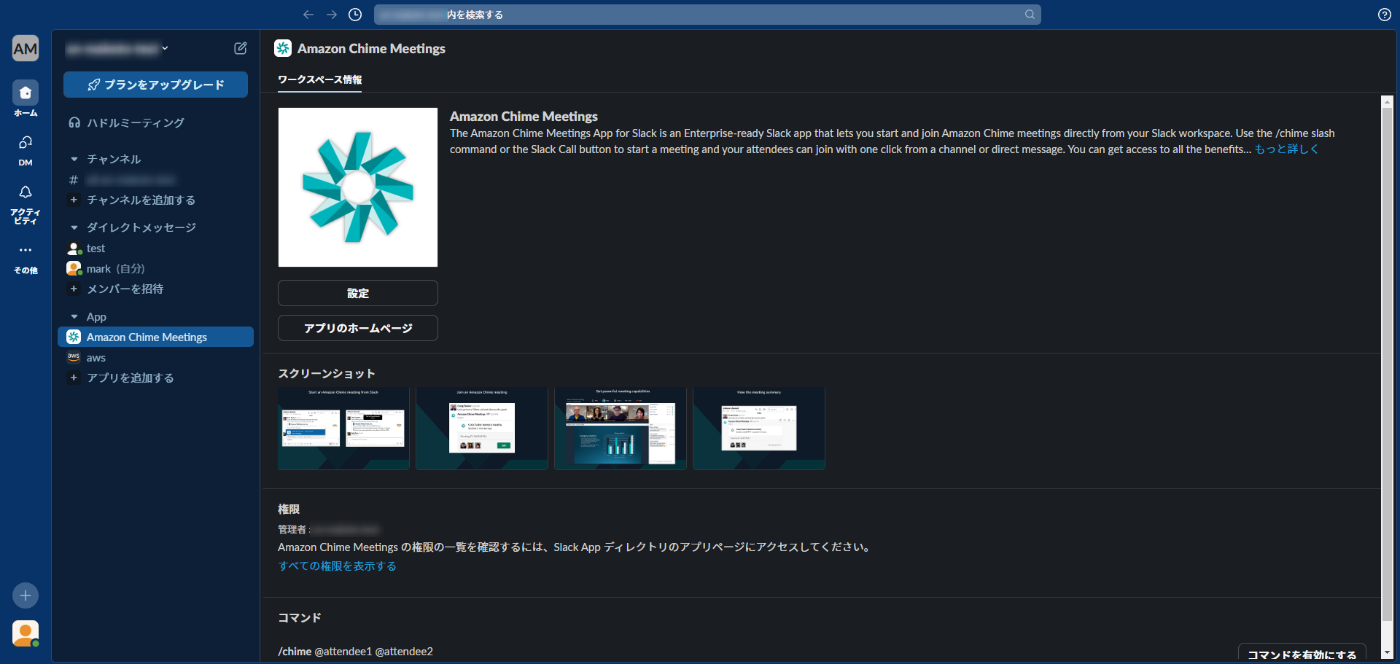
Task: Click the large Amazon Chime app logo
Action: tap(358, 187)
